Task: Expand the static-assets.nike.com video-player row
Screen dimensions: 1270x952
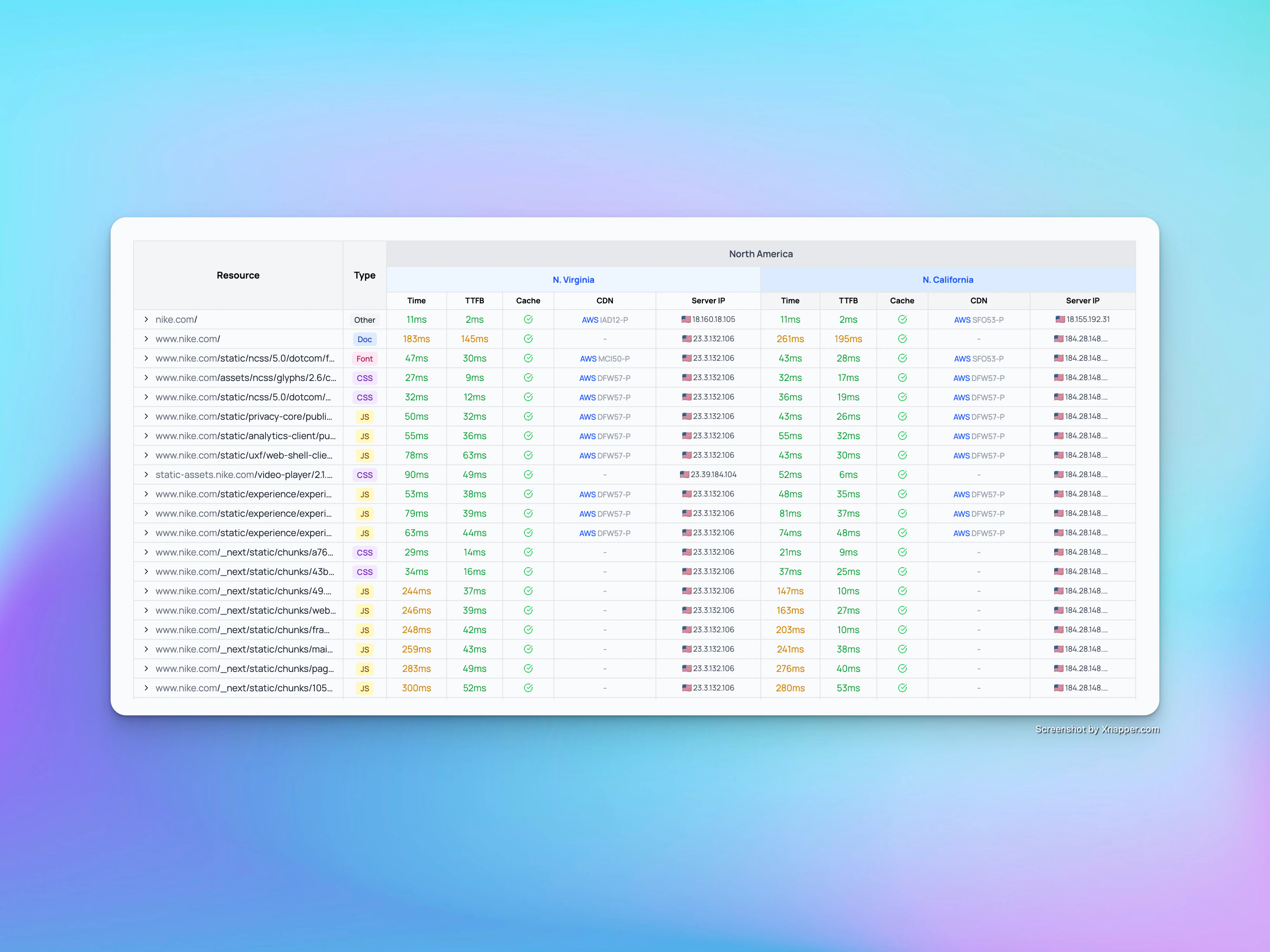Action: [x=146, y=474]
